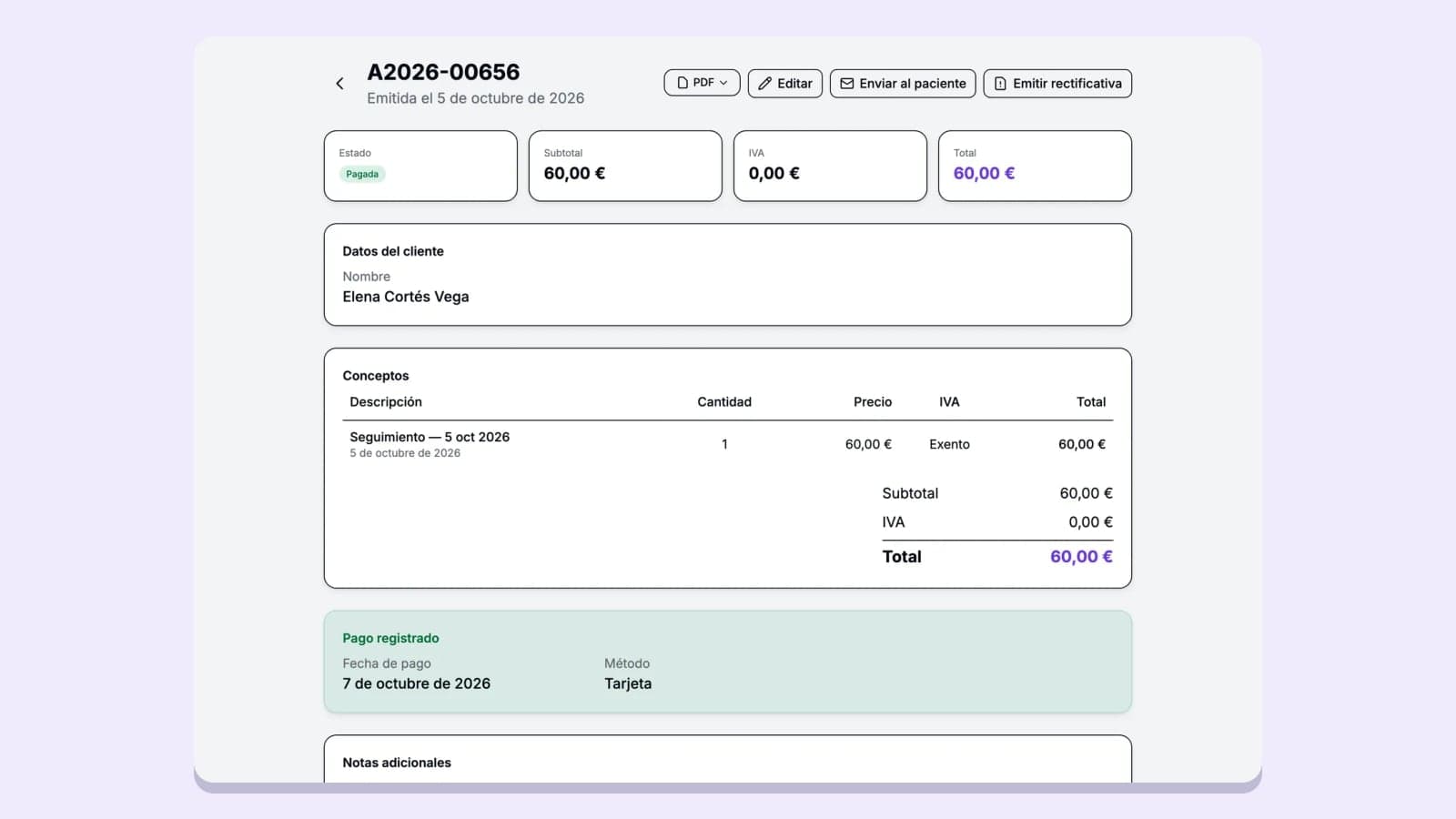Click payment date '7 de octubre de 2026'
The height and width of the screenshot is (819, 1456).
[416, 683]
